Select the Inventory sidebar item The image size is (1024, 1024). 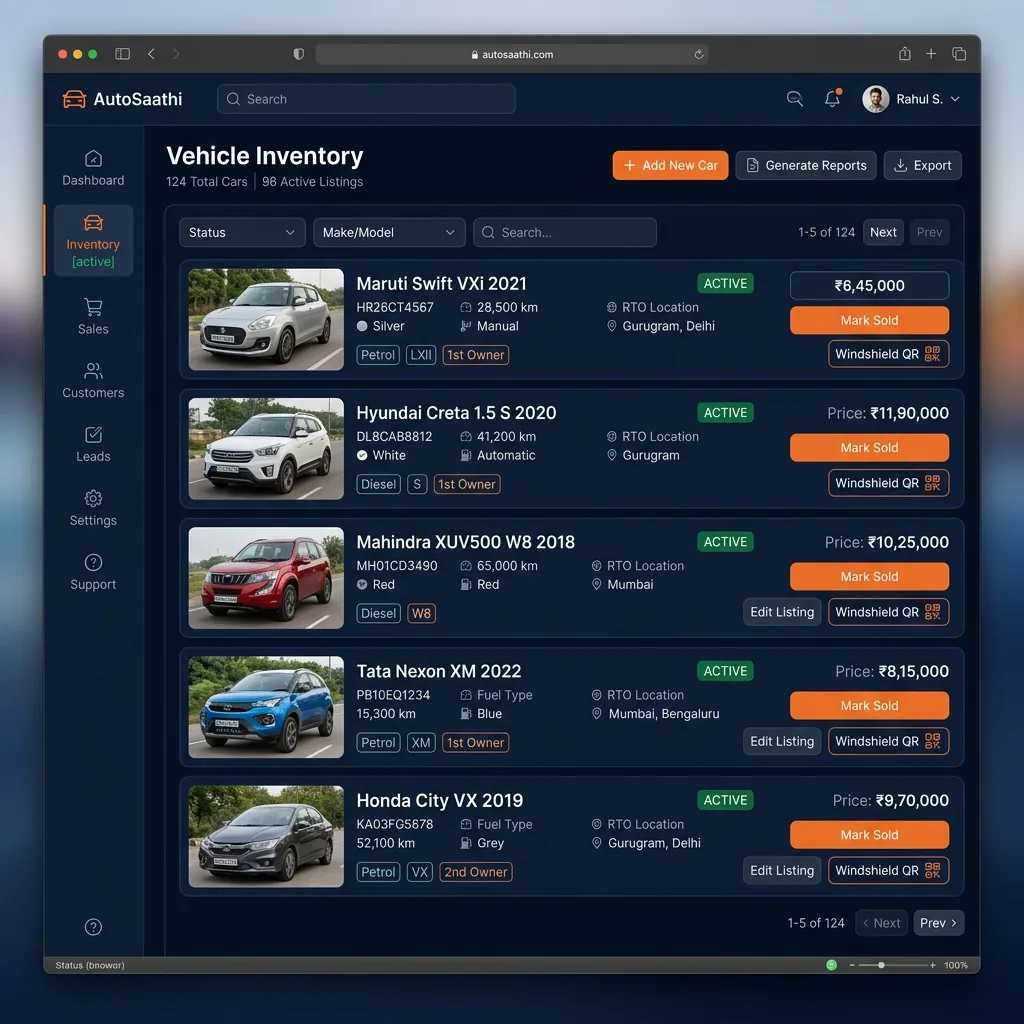coord(93,240)
